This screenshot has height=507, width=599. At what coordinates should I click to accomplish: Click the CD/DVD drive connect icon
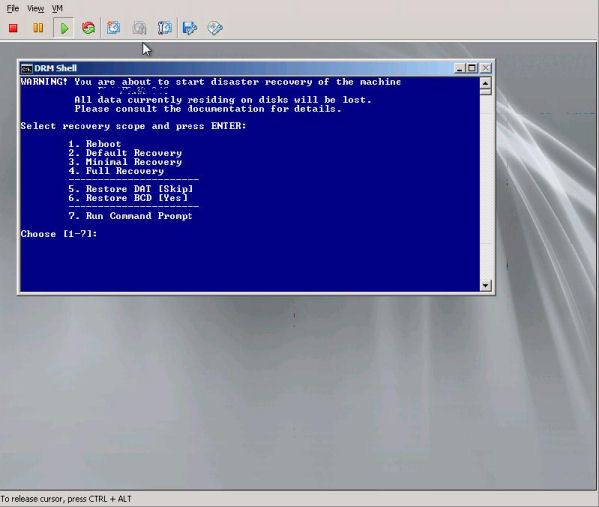pyautogui.click(x=215, y=28)
